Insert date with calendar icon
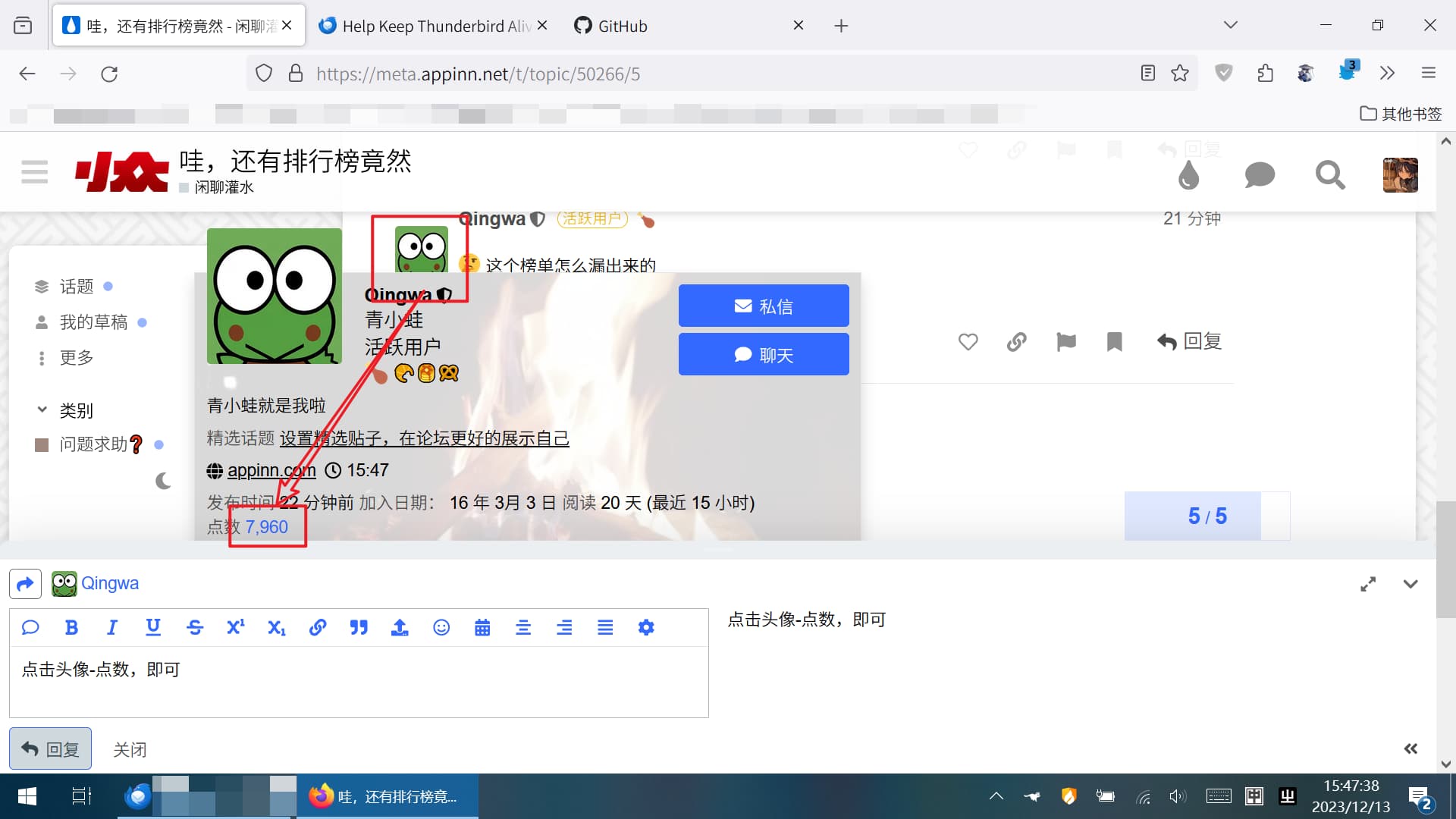 click(x=482, y=627)
